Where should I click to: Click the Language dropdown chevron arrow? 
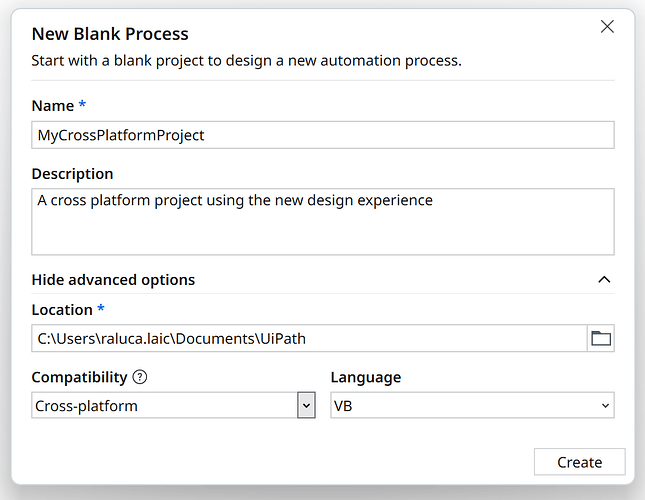pyautogui.click(x=604, y=405)
